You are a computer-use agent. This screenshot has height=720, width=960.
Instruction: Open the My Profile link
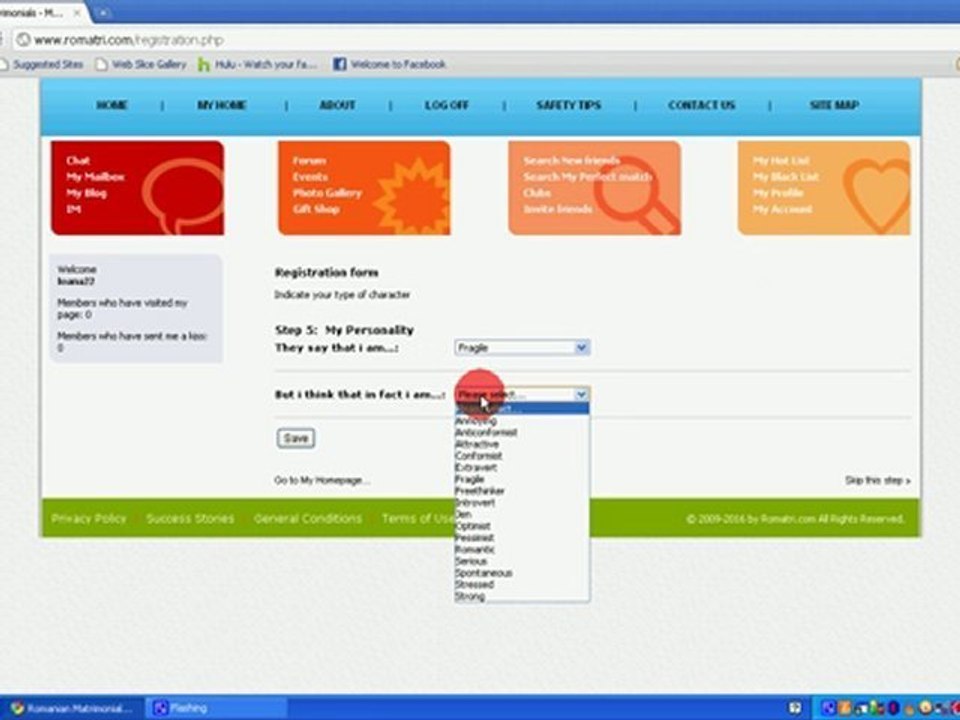coord(778,193)
